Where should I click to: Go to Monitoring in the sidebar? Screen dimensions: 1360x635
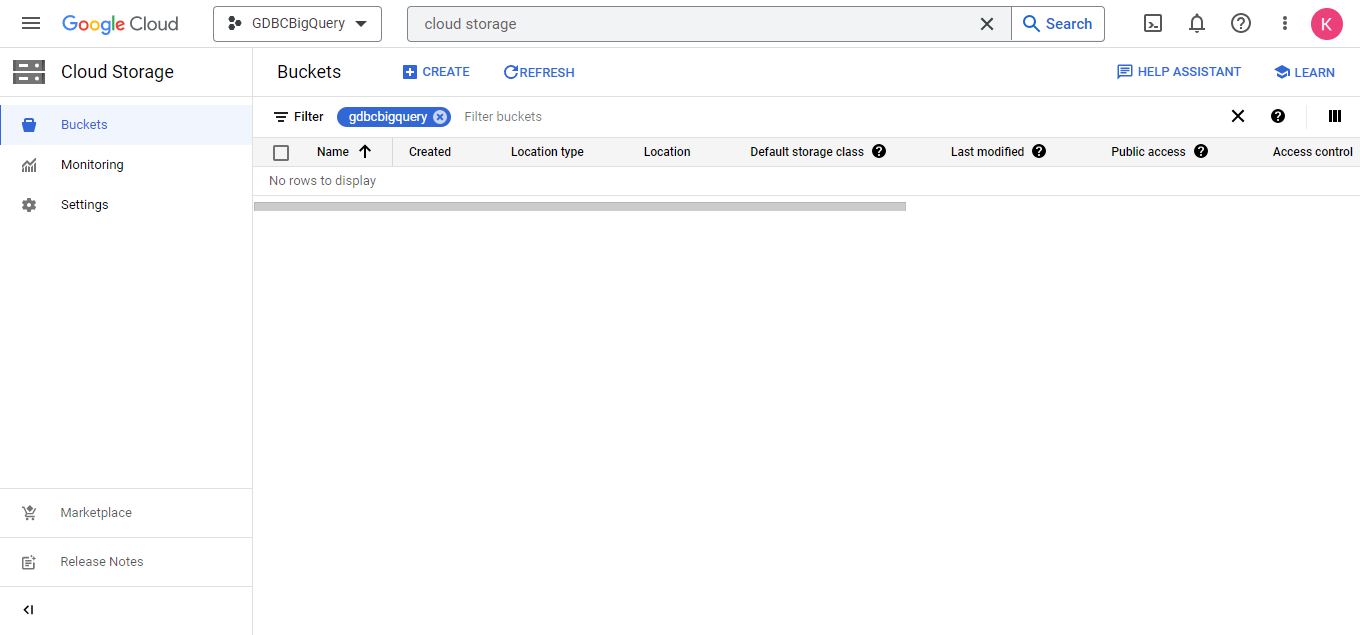point(92,165)
